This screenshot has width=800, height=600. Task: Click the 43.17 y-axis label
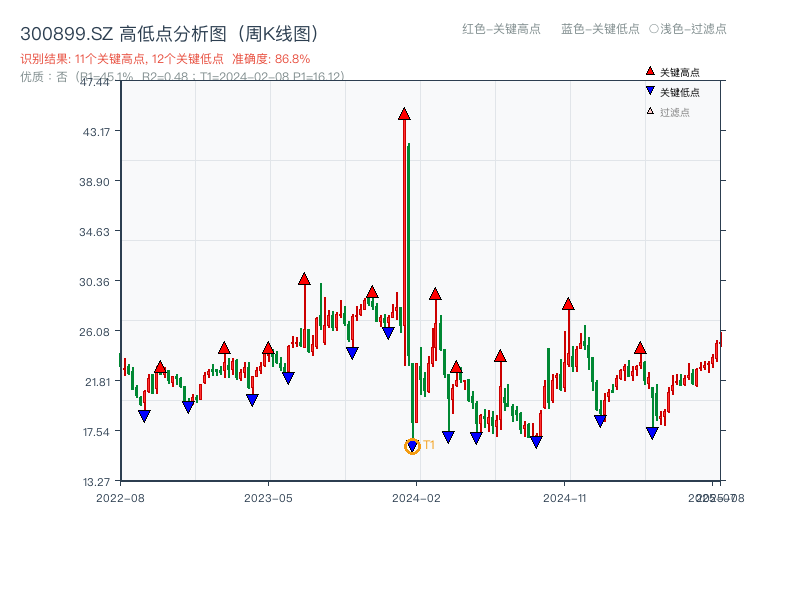[96, 132]
